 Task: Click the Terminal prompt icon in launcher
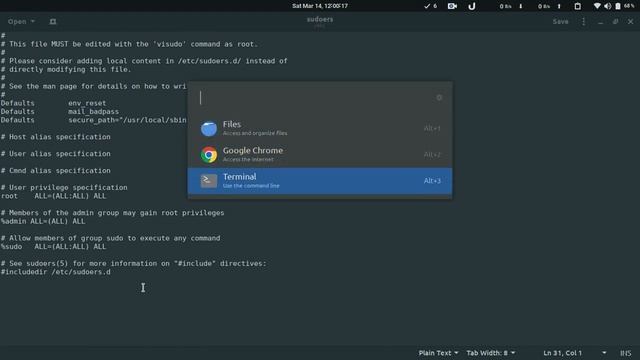209,180
